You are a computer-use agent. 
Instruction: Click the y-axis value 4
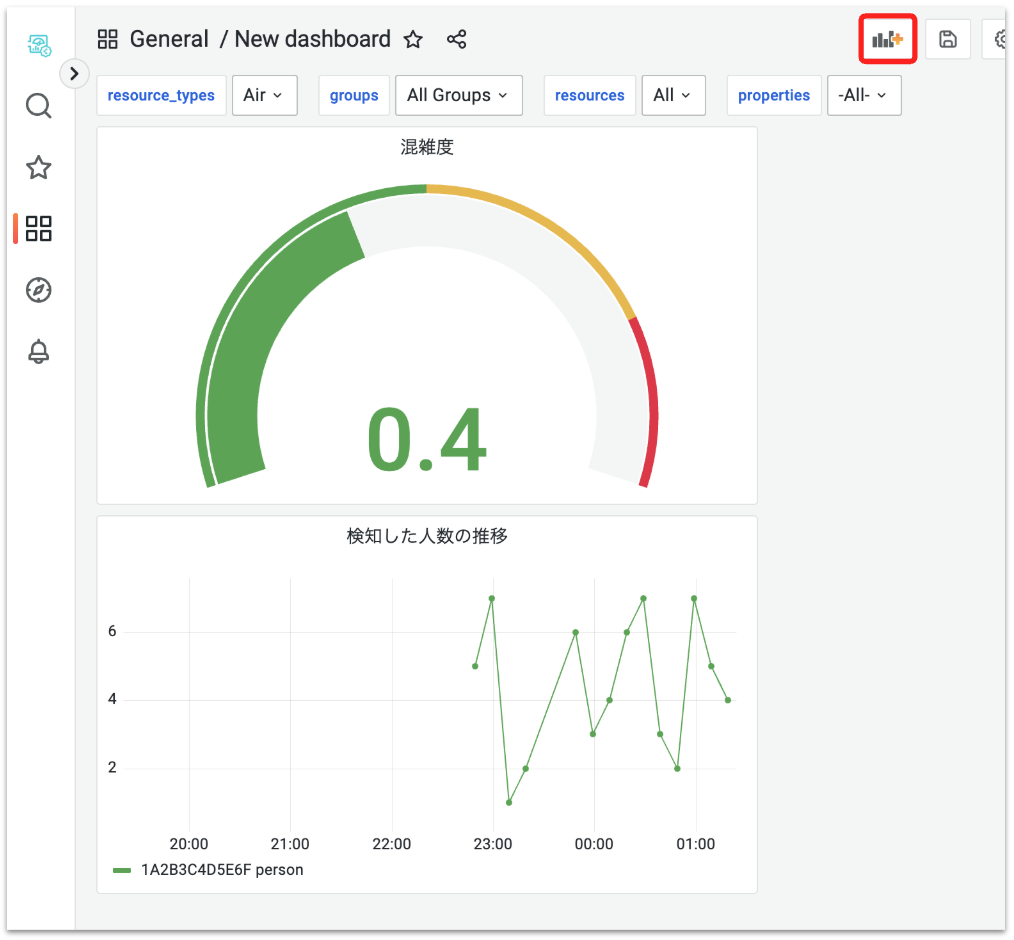click(113, 700)
